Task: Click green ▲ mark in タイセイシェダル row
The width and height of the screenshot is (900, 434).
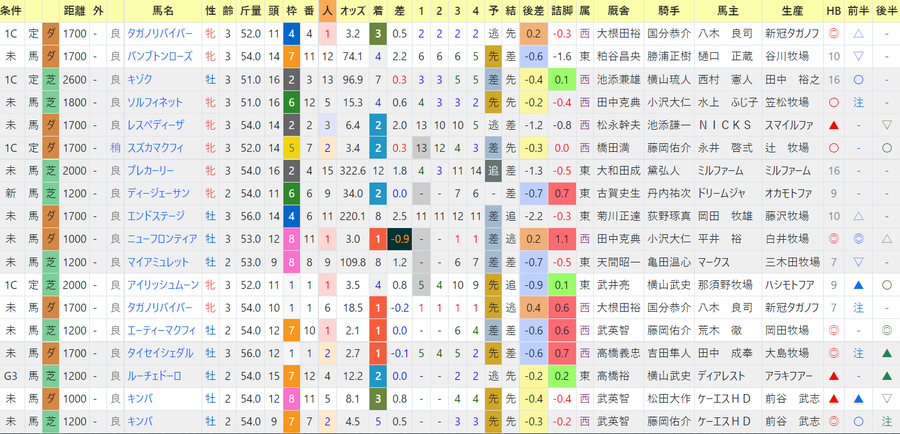Action: click(887, 353)
